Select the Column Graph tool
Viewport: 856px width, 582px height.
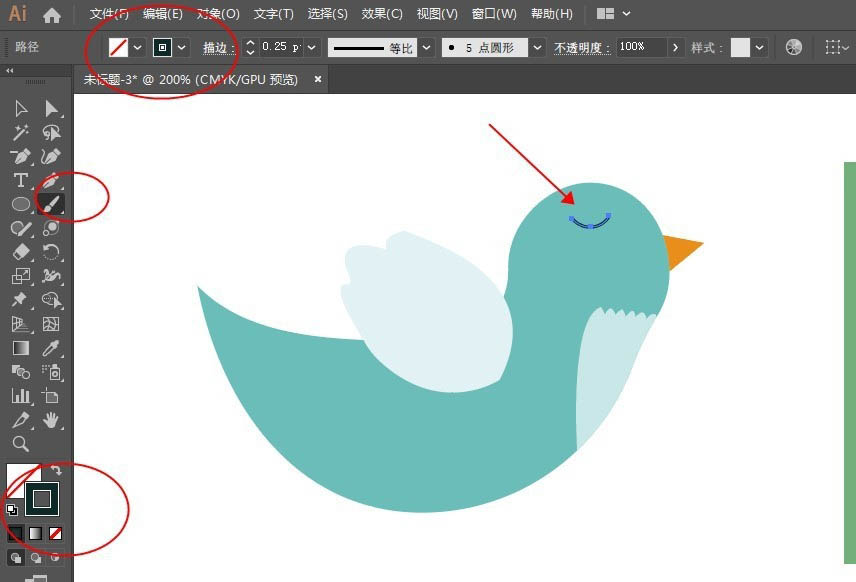click(21, 396)
